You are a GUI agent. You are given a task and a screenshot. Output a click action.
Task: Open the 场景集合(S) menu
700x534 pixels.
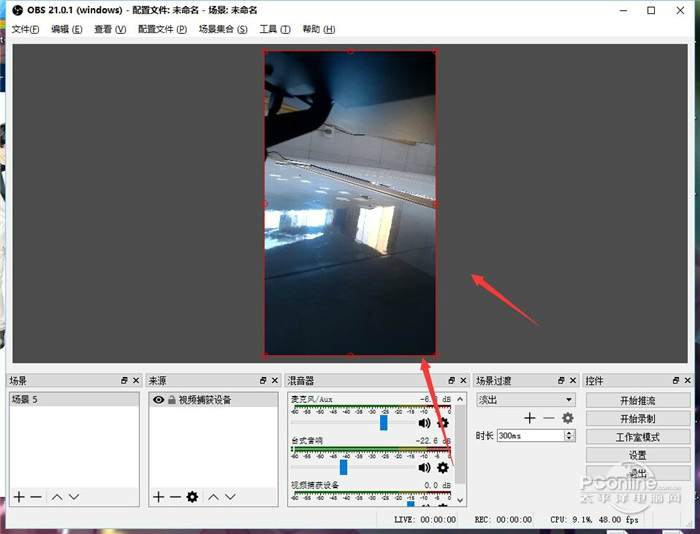pyautogui.click(x=223, y=29)
